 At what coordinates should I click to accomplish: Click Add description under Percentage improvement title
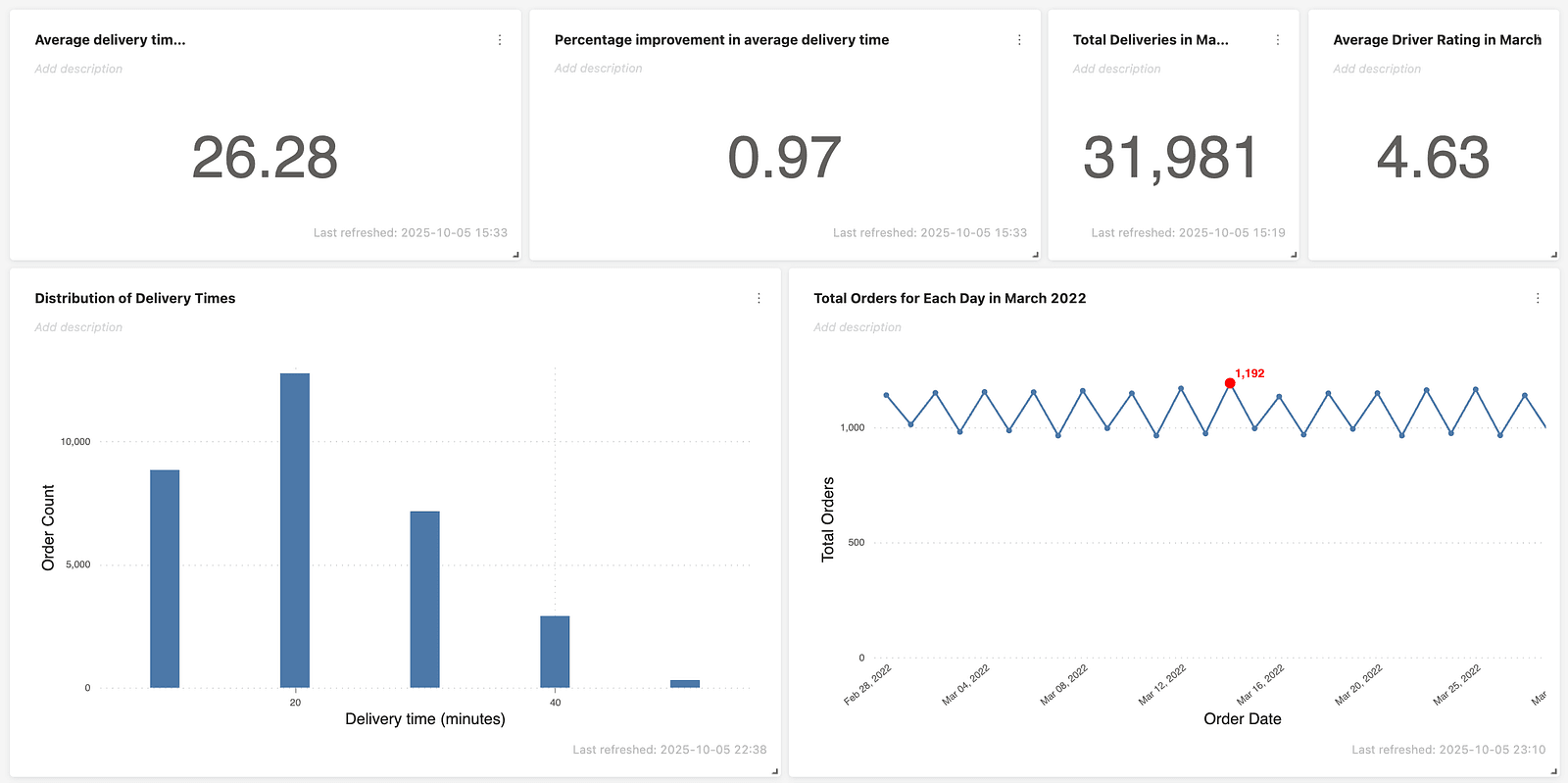(x=598, y=69)
